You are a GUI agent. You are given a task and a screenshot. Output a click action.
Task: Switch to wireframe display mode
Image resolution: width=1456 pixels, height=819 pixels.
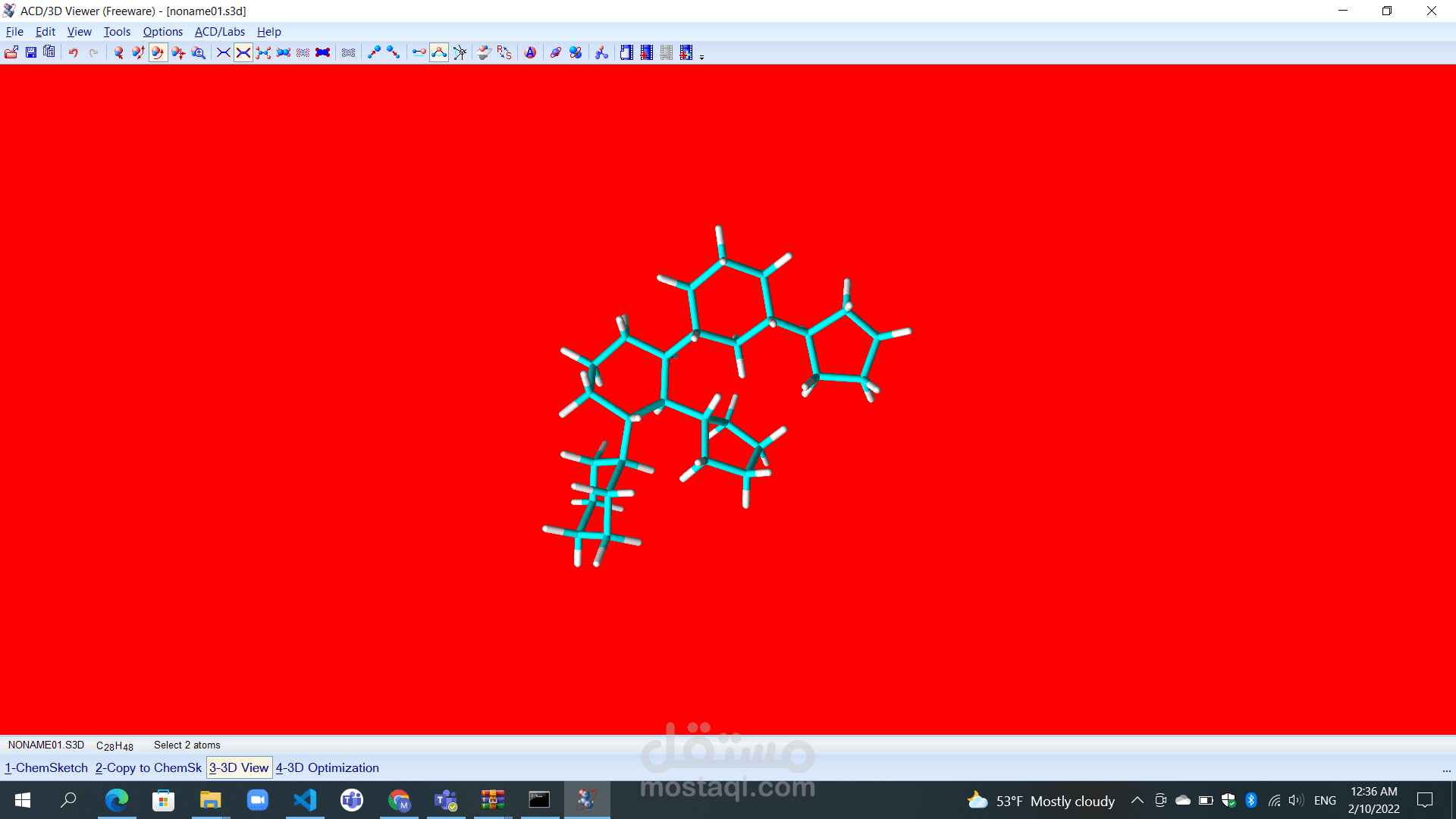[x=224, y=52]
